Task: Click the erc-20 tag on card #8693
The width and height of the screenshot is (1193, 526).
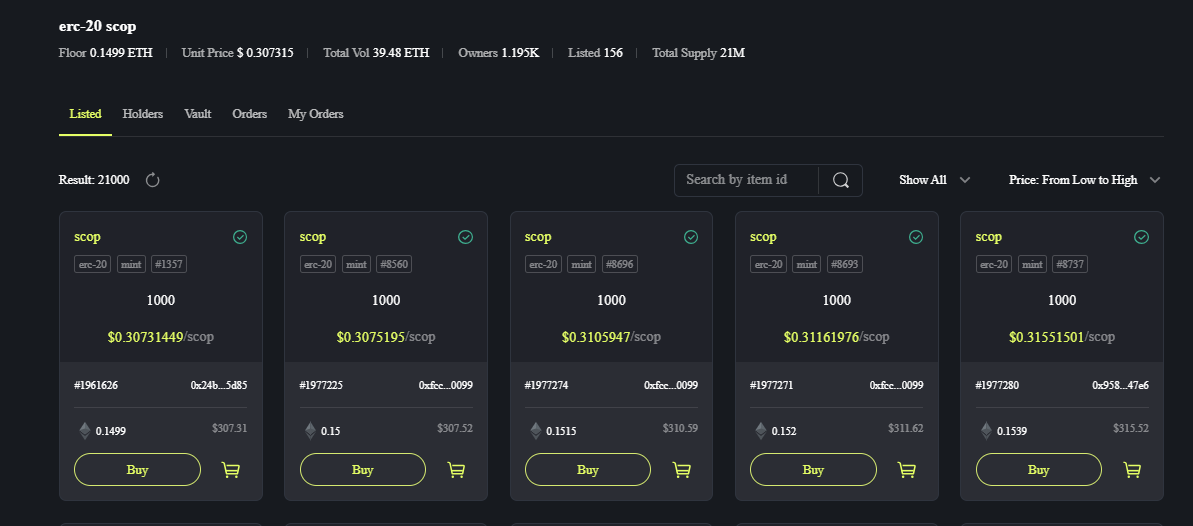Action: pyautogui.click(x=768, y=264)
